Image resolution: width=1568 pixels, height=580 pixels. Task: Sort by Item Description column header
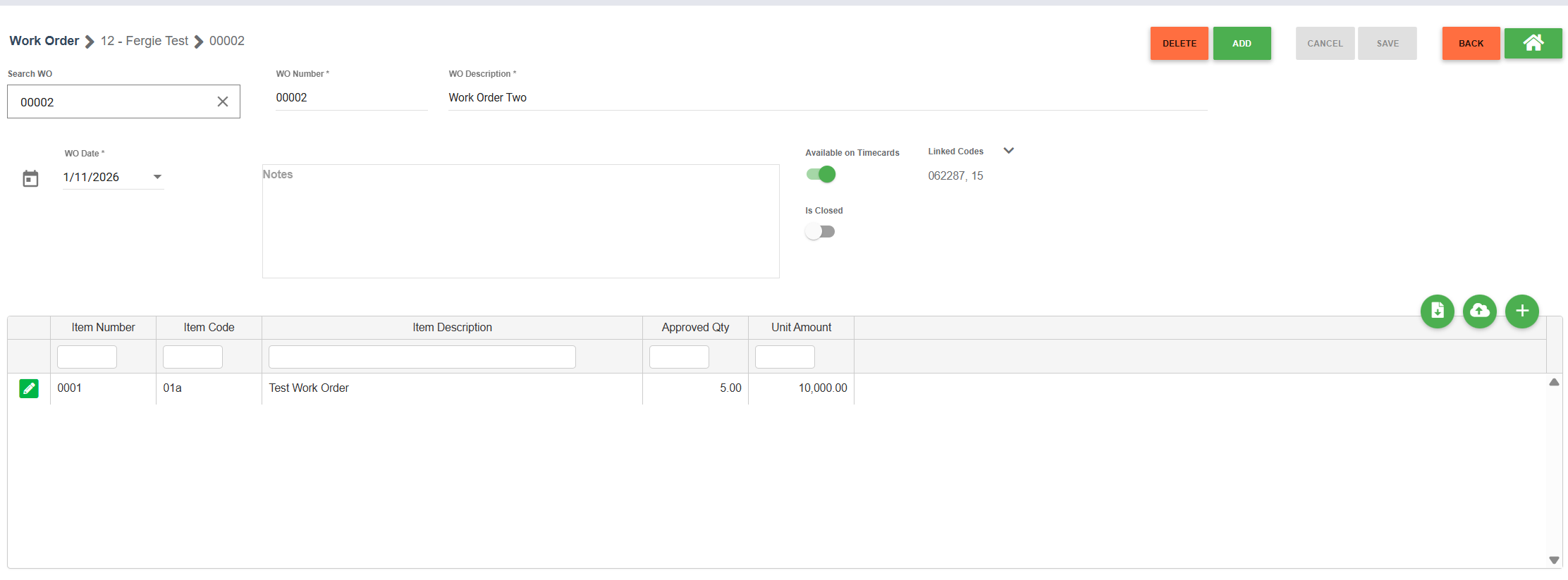[452, 328]
